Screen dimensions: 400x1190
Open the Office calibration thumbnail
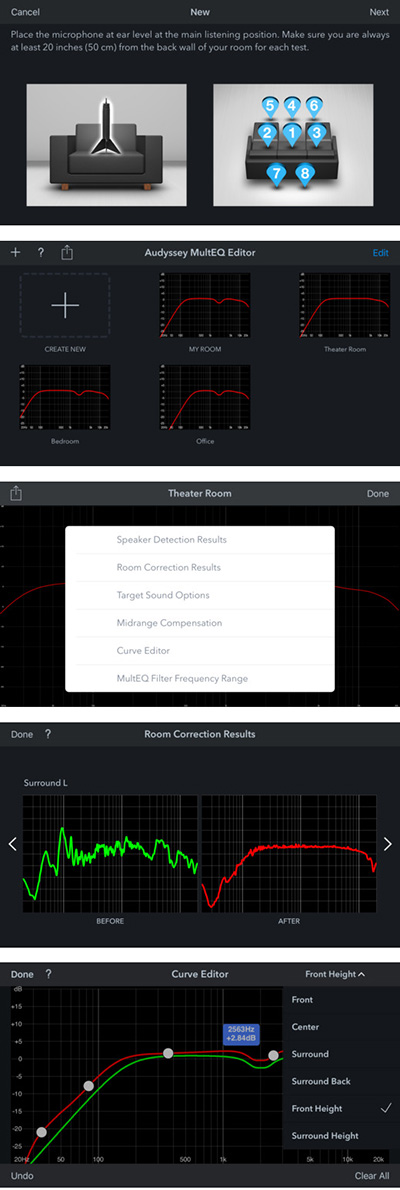pos(204,398)
